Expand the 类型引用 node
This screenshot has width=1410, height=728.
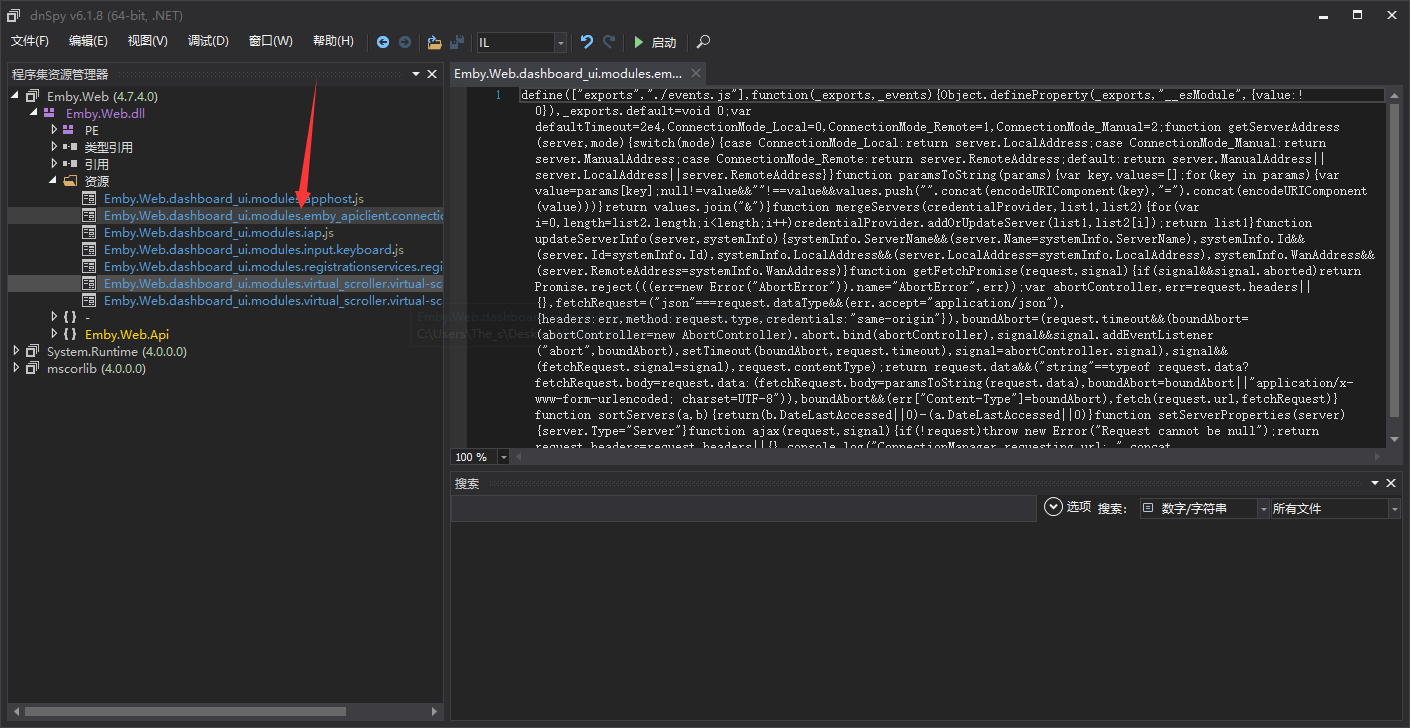(x=54, y=147)
